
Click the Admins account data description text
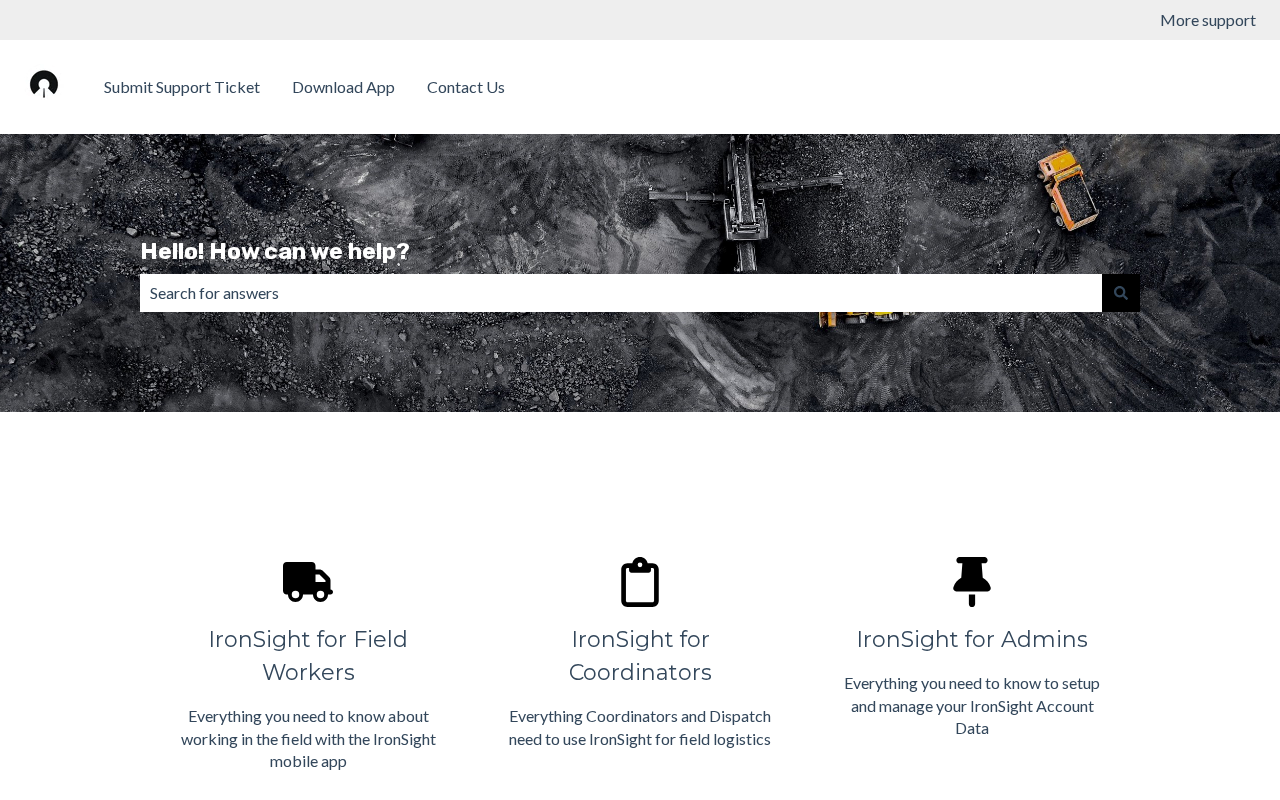coord(972,706)
